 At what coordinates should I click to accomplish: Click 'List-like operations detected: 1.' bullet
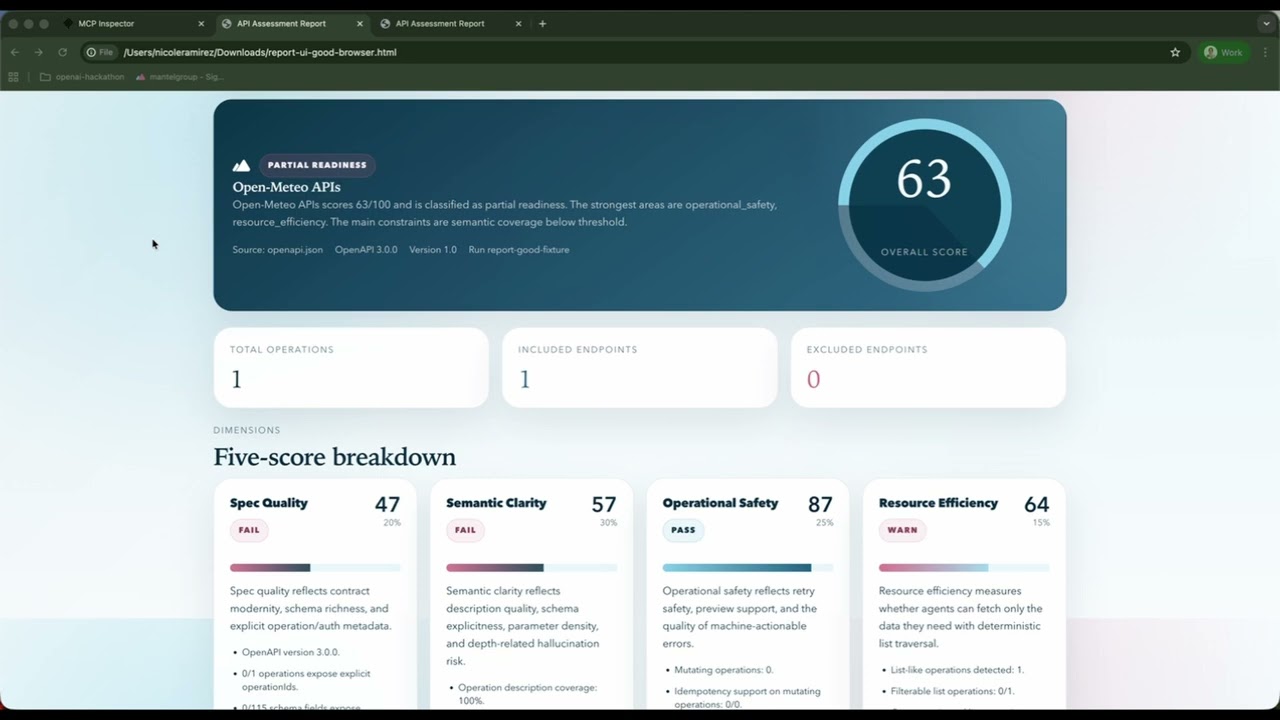point(957,670)
